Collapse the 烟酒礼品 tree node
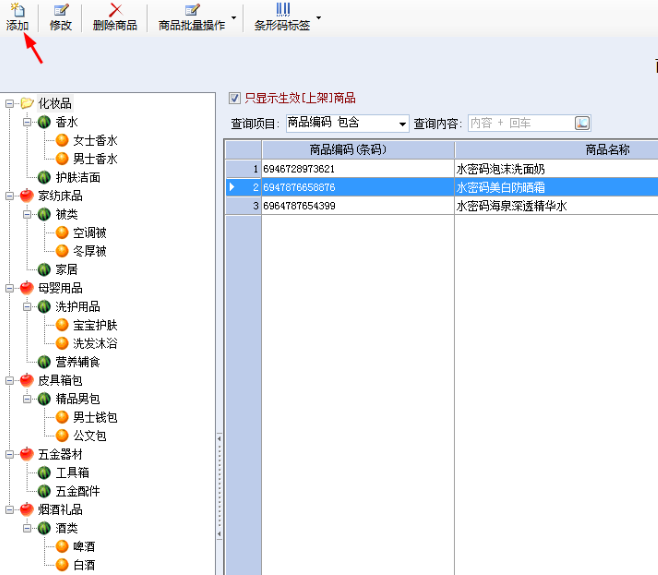Screen dimensions: 658x575 9,510
